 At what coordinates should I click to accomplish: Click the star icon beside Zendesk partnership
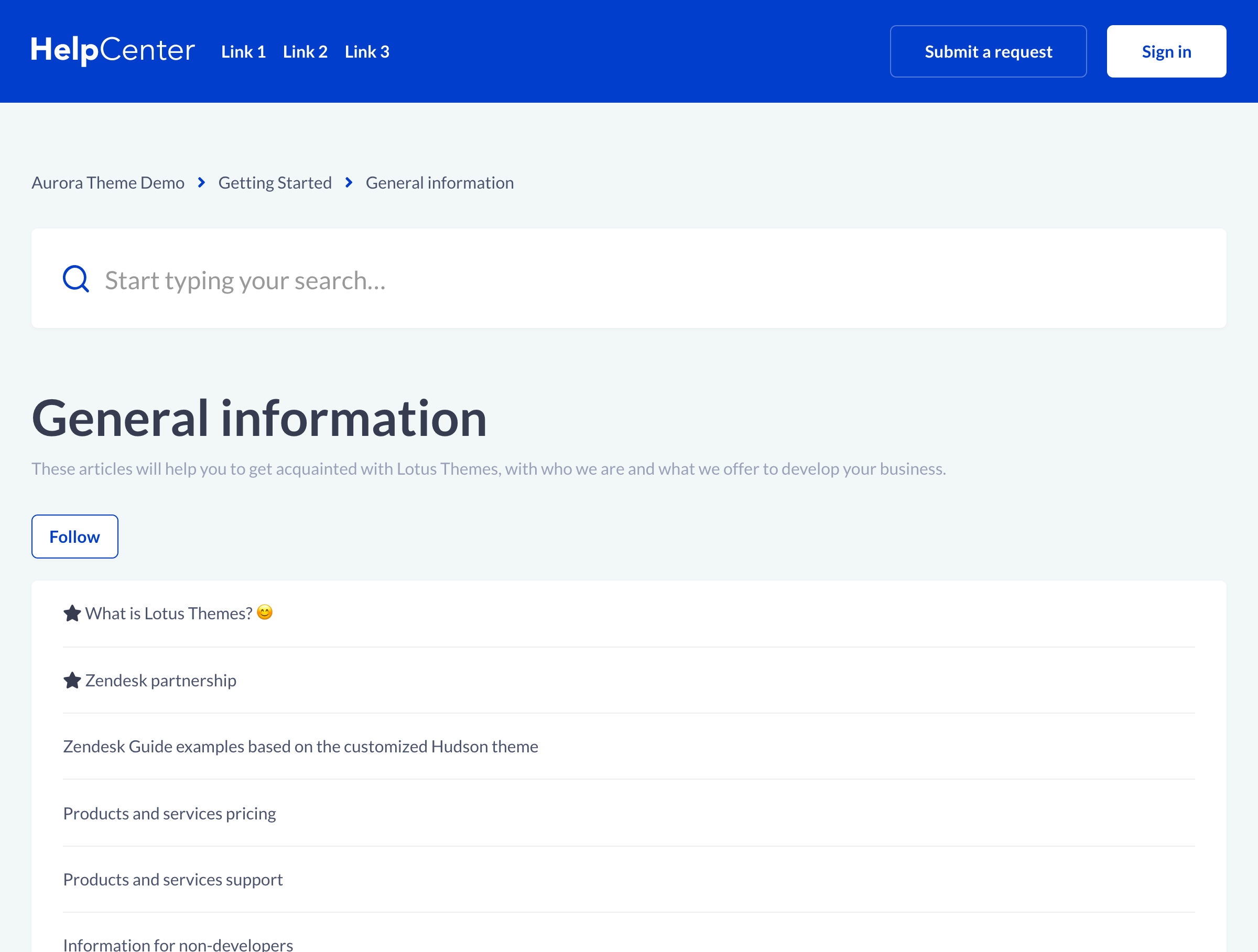(x=72, y=680)
